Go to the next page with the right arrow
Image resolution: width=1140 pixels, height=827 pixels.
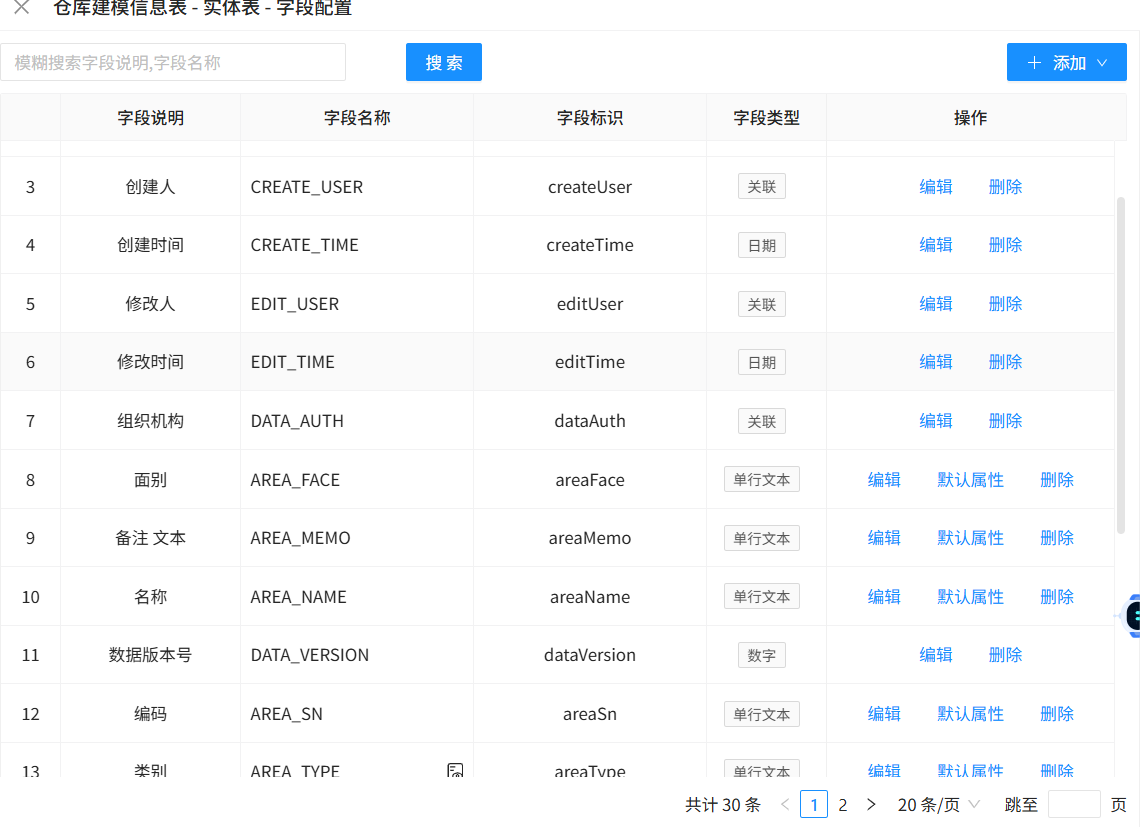tap(871, 805)
